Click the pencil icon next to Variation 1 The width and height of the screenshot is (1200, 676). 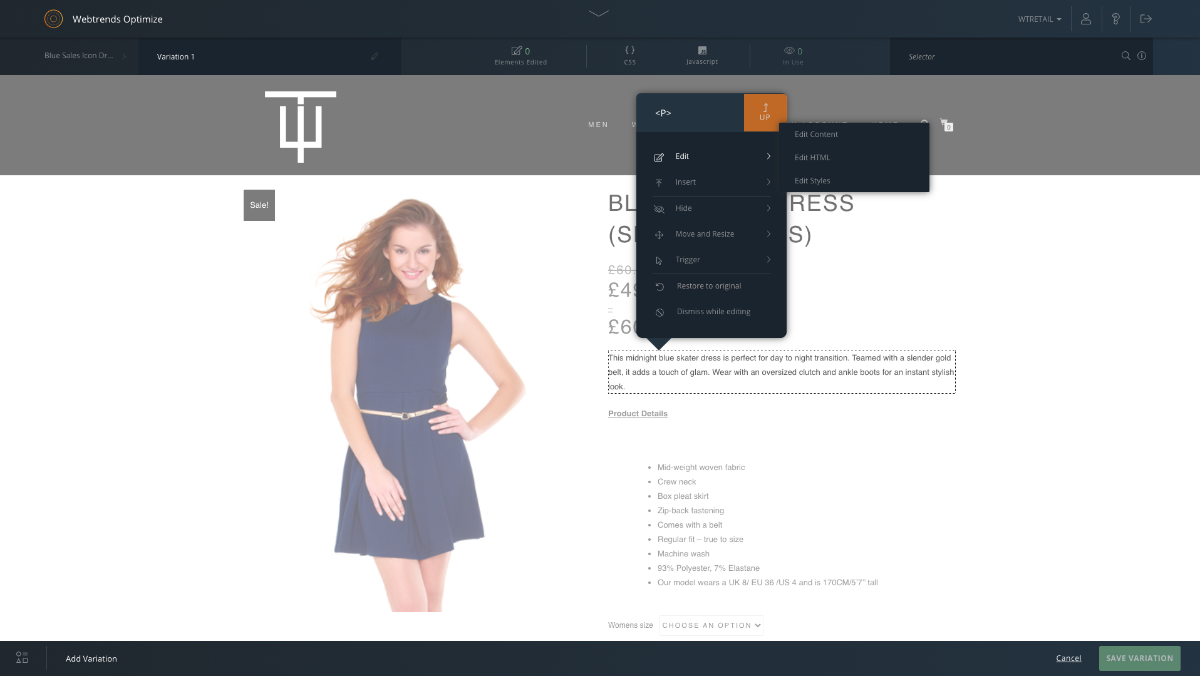point(375,57)
